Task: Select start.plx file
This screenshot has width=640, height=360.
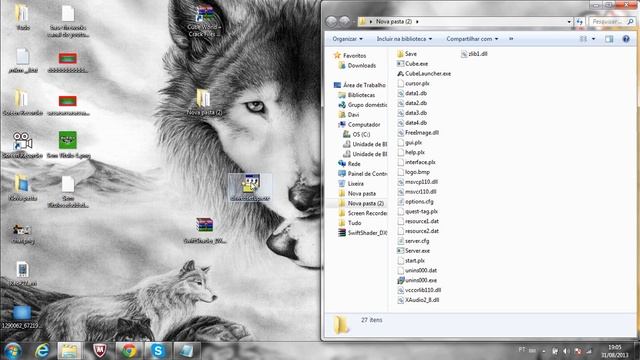Action: (411, 260)
